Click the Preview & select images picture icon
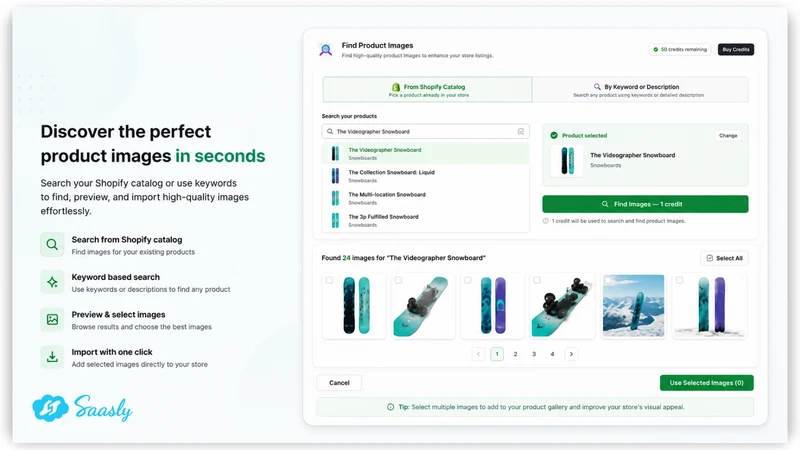The width and height of the screenshot is (800, 450). pyautogui.click(x=52, y=319)
